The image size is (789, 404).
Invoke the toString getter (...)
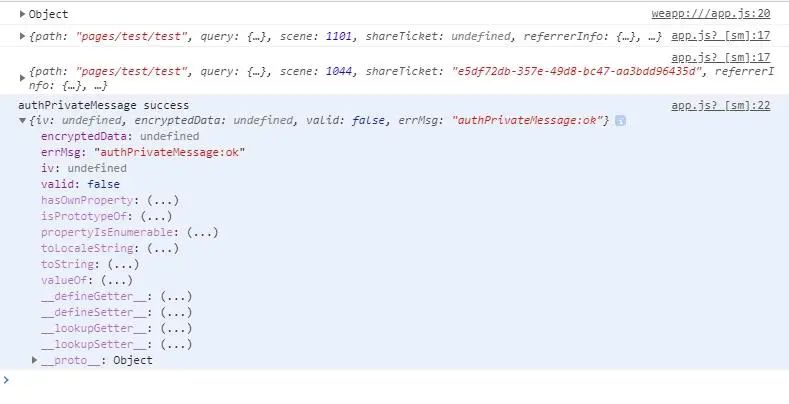(x=123, y=264)
